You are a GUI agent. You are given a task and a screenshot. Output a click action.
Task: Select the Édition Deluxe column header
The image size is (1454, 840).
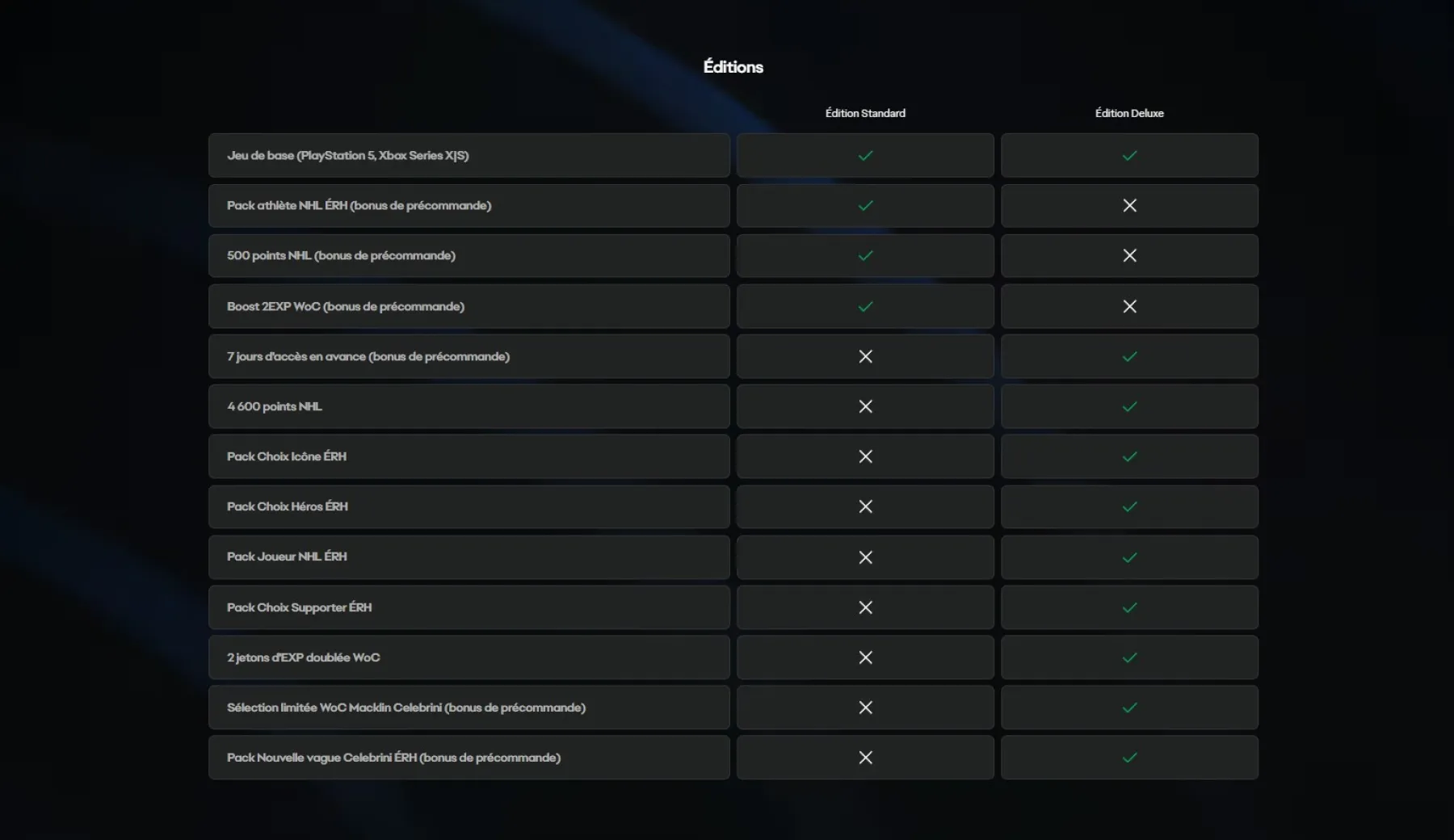tap(1129, 113)
